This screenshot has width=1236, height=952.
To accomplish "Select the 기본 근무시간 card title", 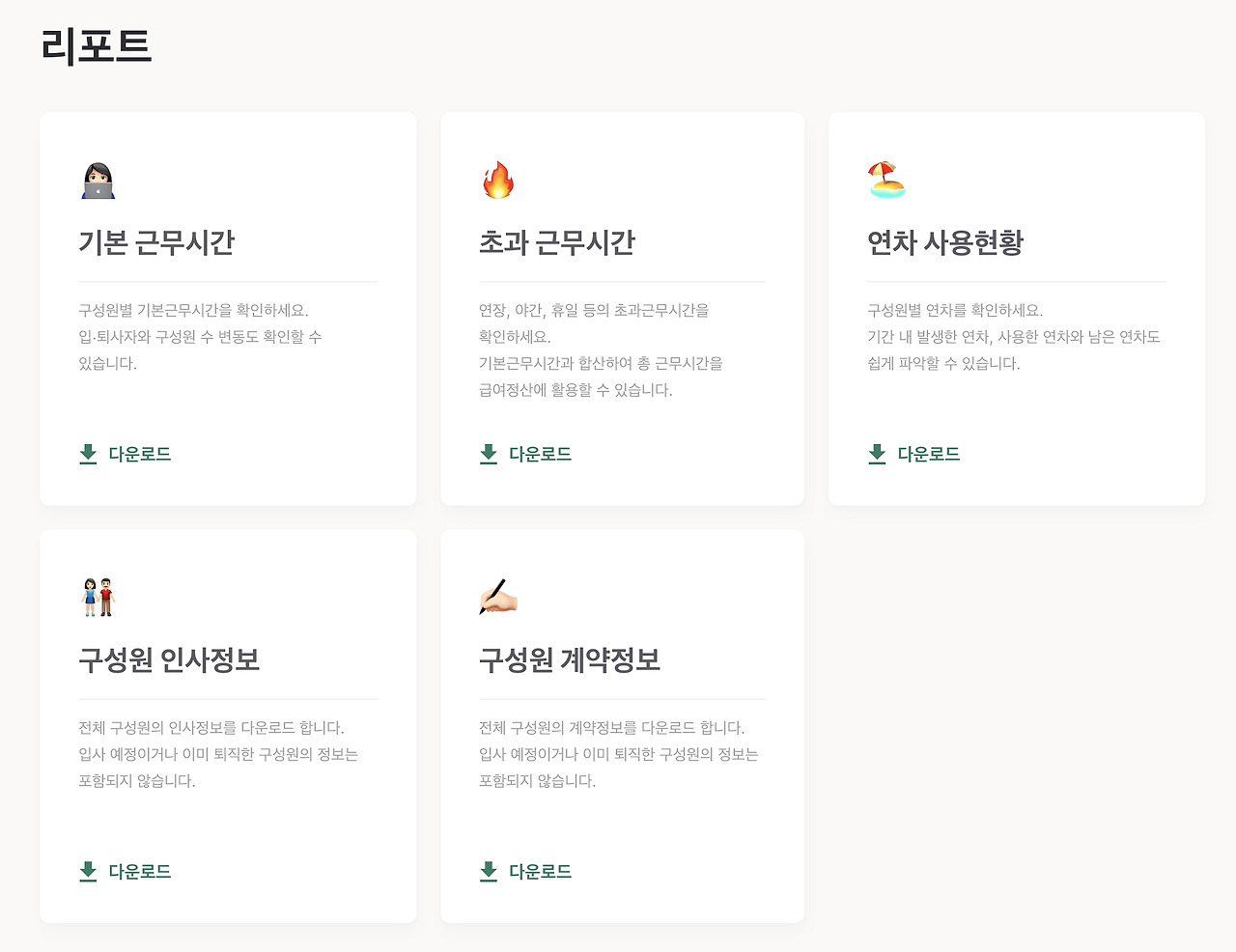I will click(156, 242).
